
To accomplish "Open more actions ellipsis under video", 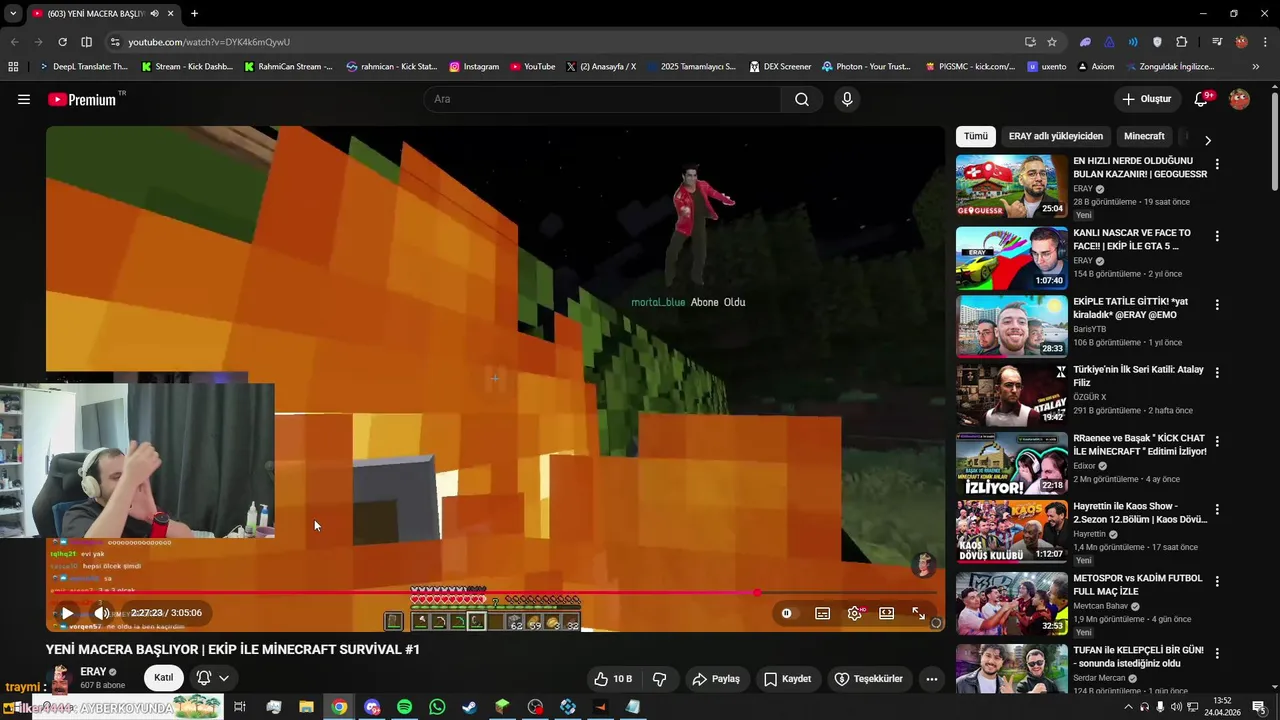I will coord(931,679).
